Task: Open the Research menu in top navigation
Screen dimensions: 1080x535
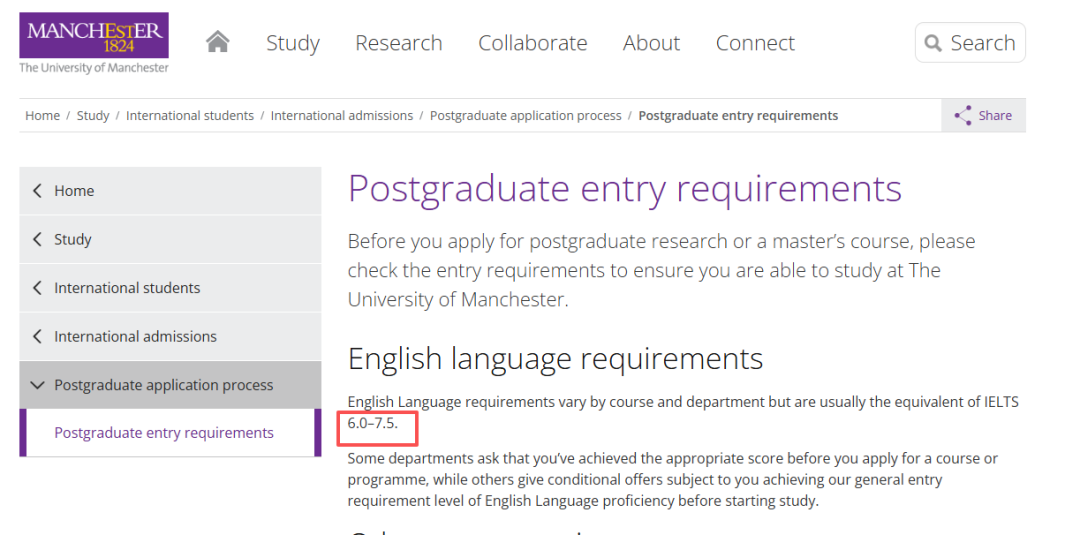Action: [398, 43]
